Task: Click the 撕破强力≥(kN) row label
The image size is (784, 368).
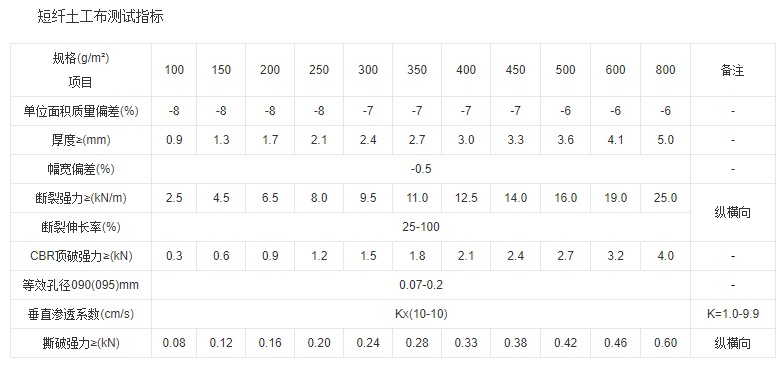Action: (81, 343)
